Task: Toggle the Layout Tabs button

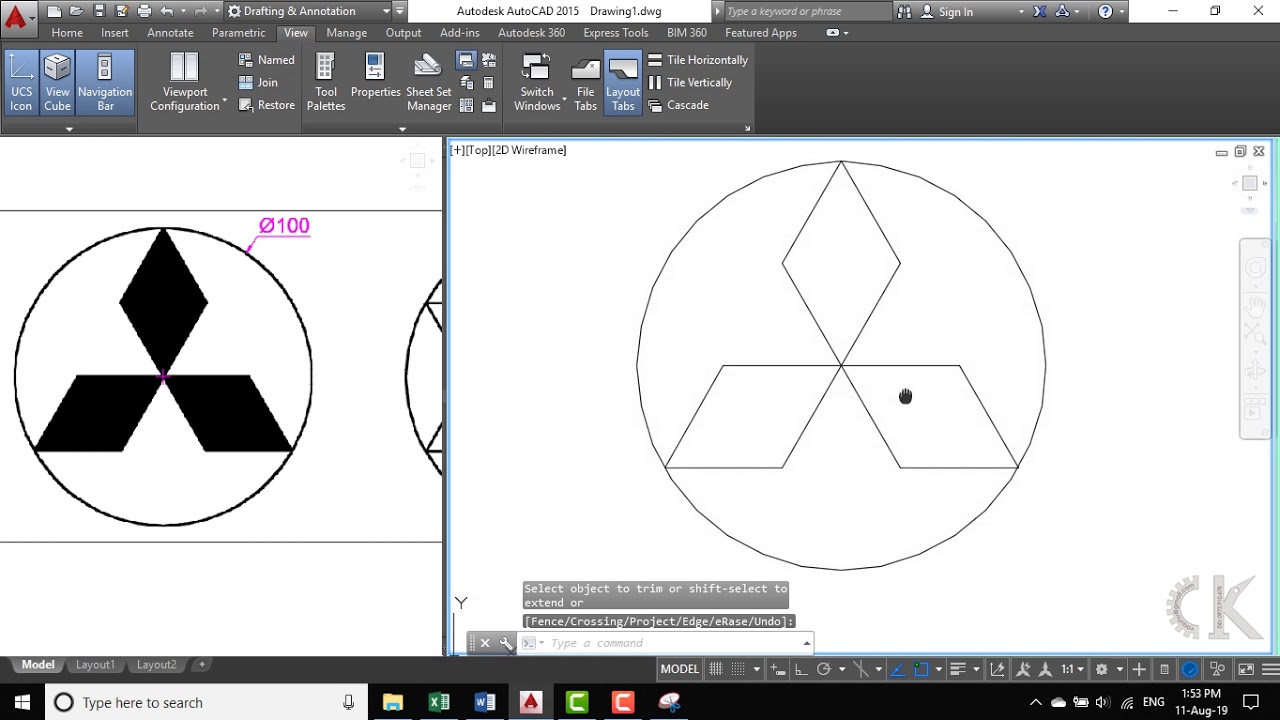Action: [x=623, y=83]
